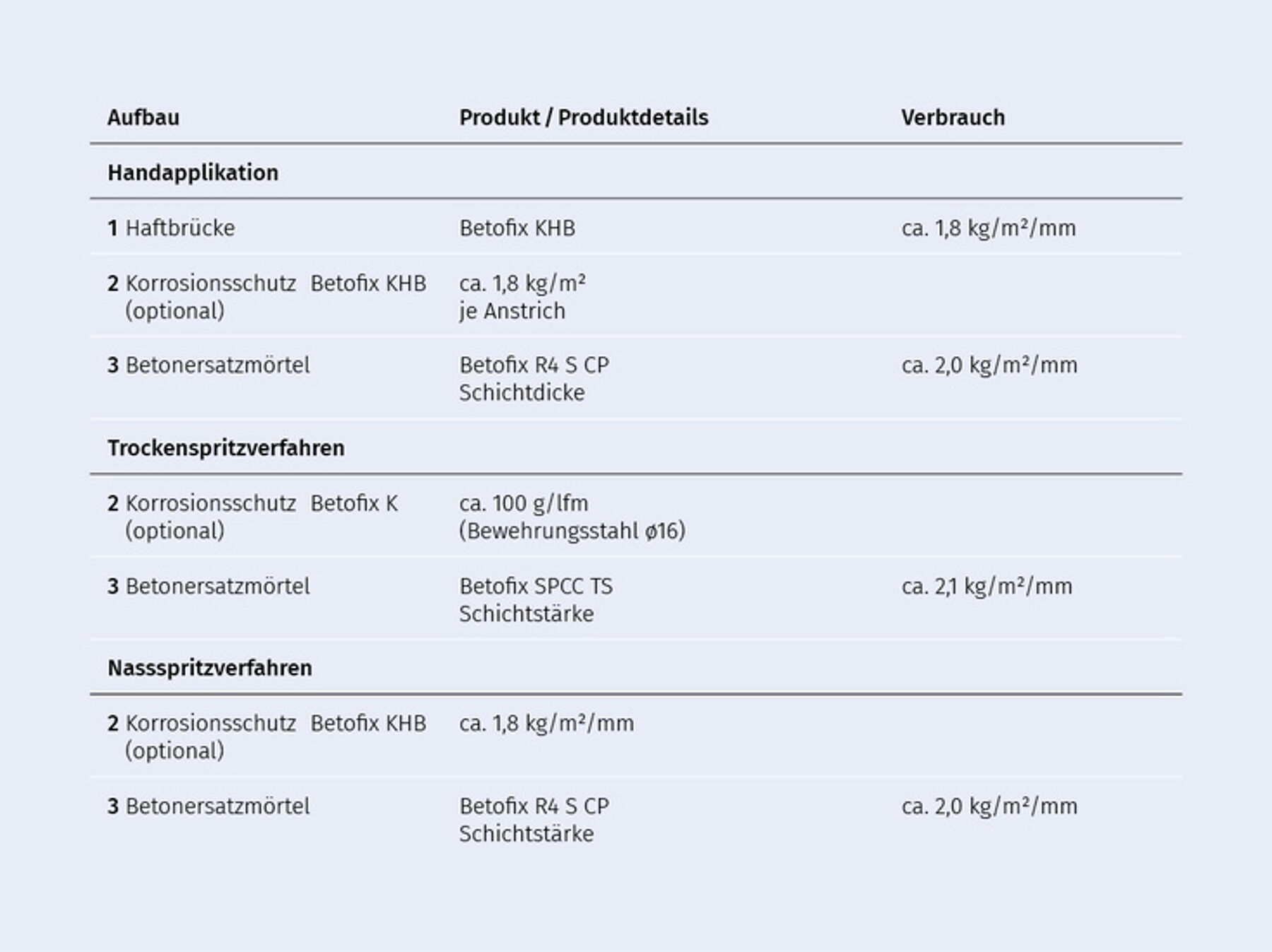Select the "ca. 1,8 kg/m²" value above je Anstrich
The image size is (1272, 952).
[x=522, y=283]
